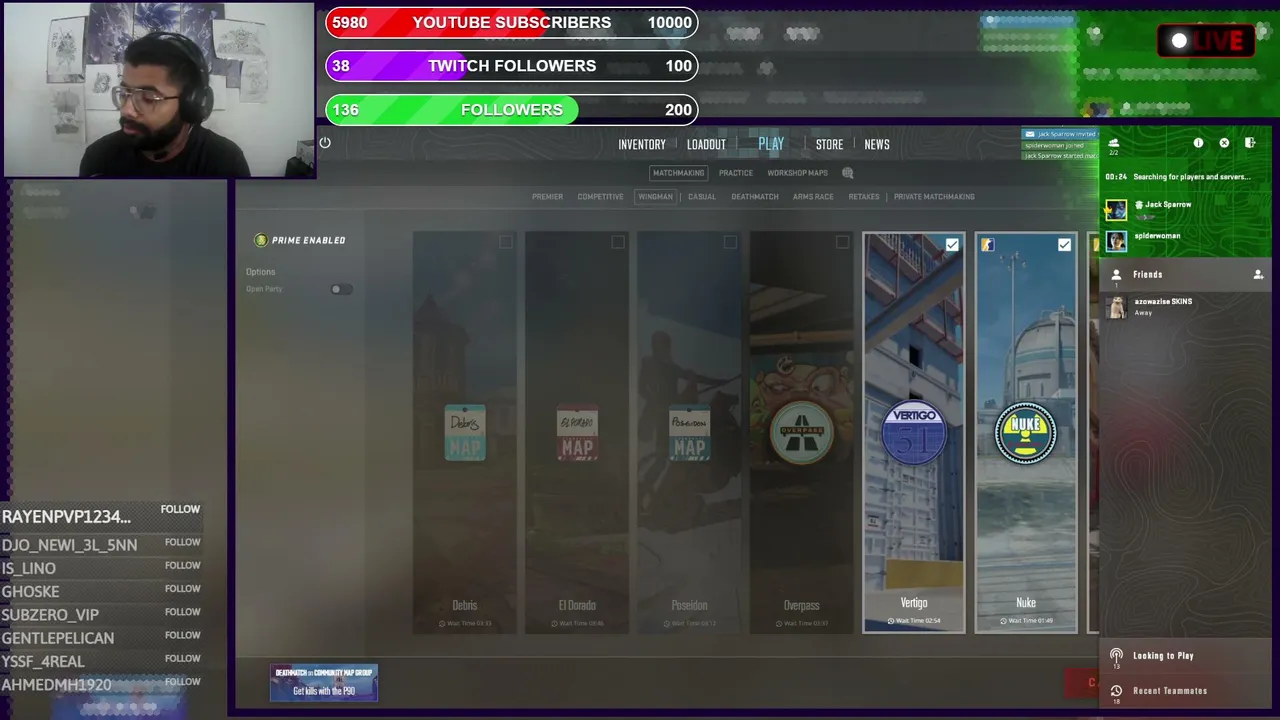The width and height of the screenshot is (1280, 720).
Task: Click the Friends list person icon
Action: point(1116,274)
